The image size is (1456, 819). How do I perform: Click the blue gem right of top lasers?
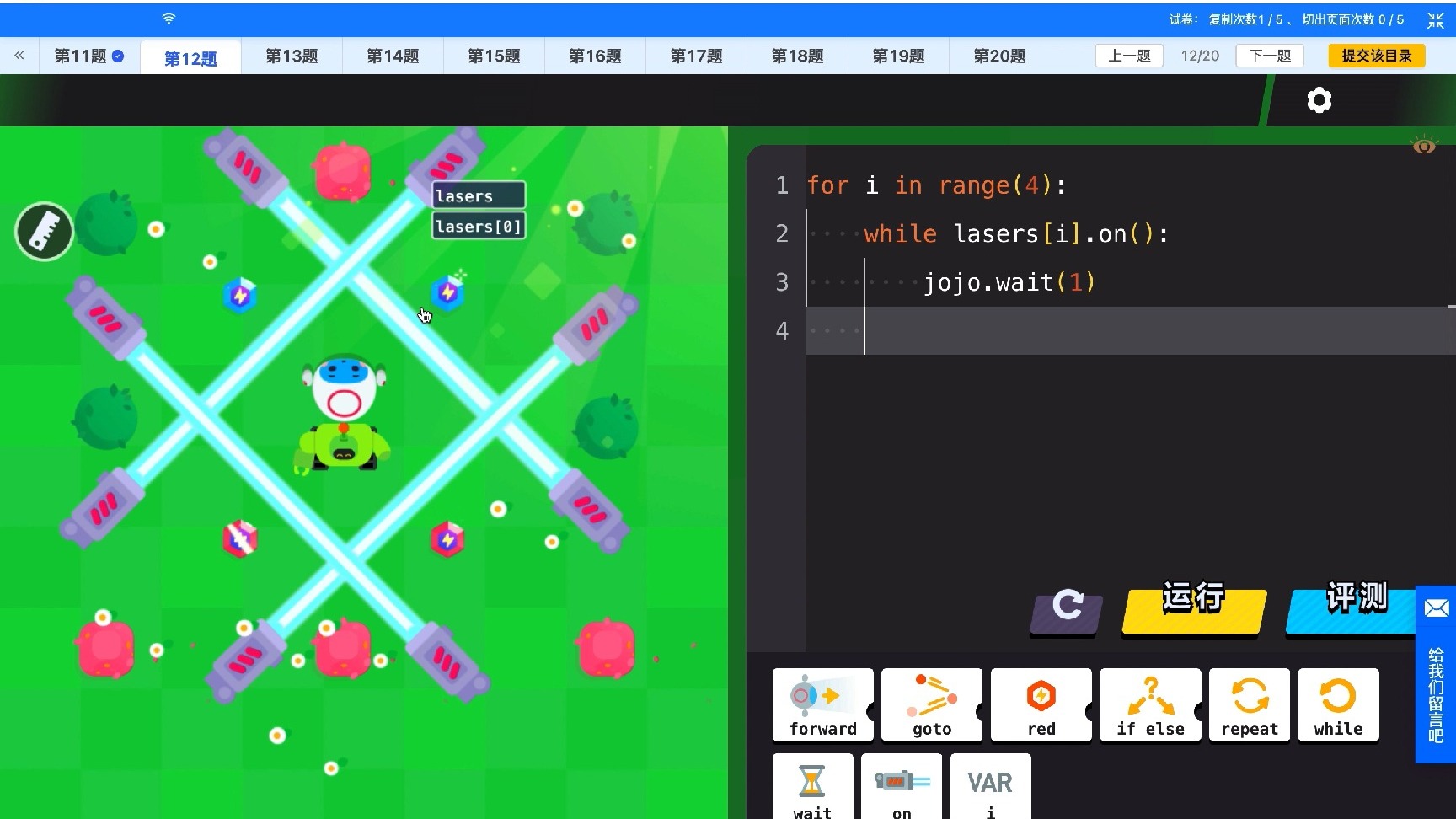pyautogui.click(x=447, y=292)
